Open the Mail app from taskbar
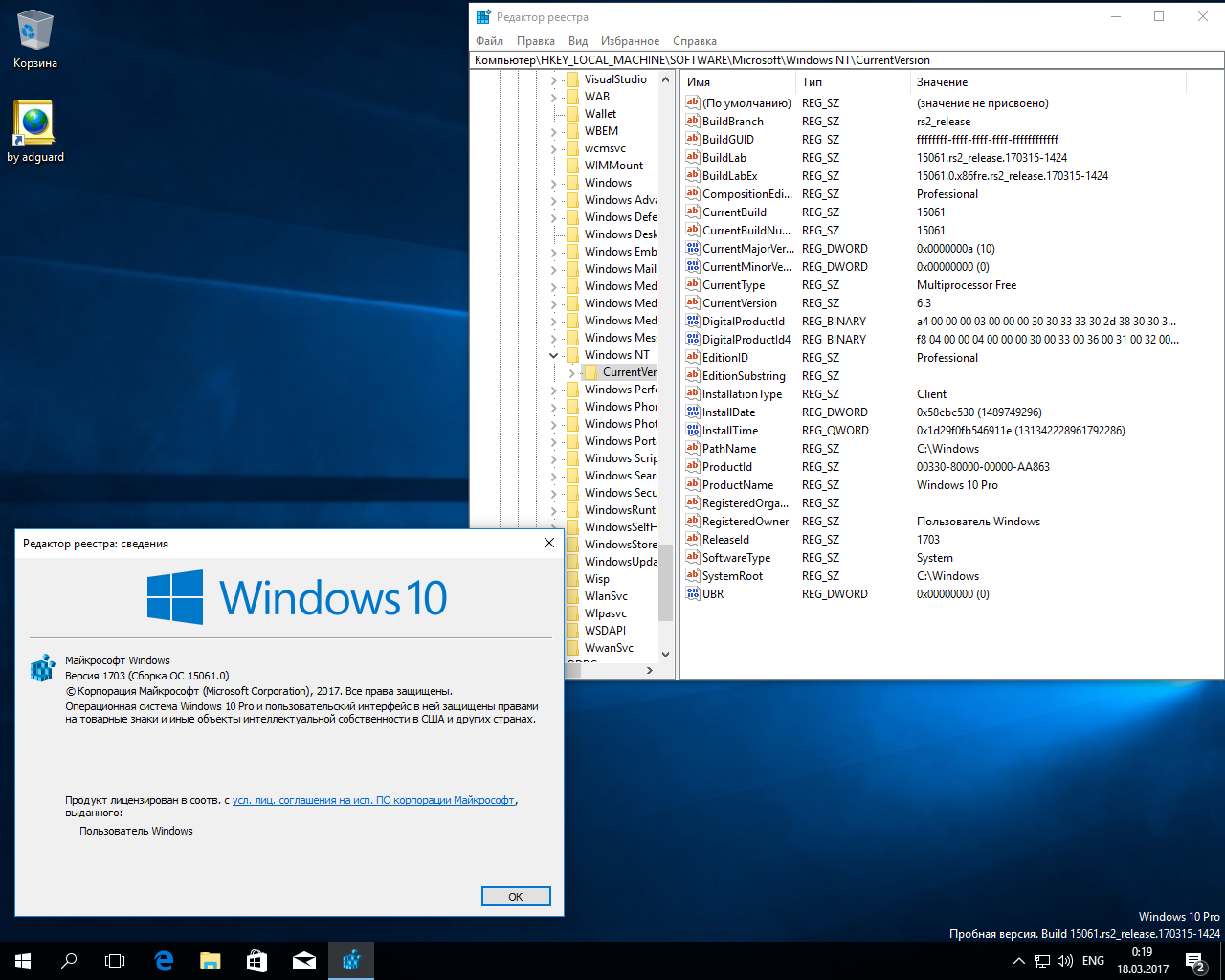This screenshot has height=980, width=1225. point(304,961)
